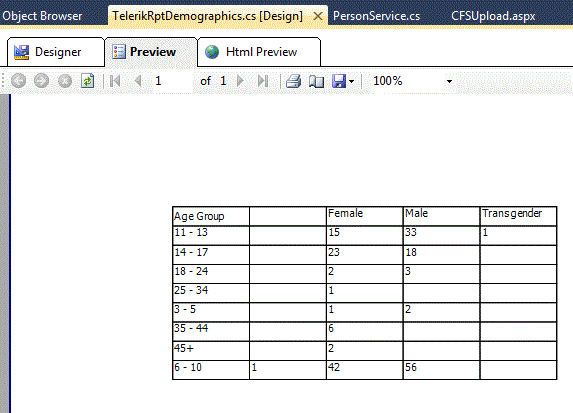Click the Transgender column header
This screenshot has height=413, width=573.
518,216
